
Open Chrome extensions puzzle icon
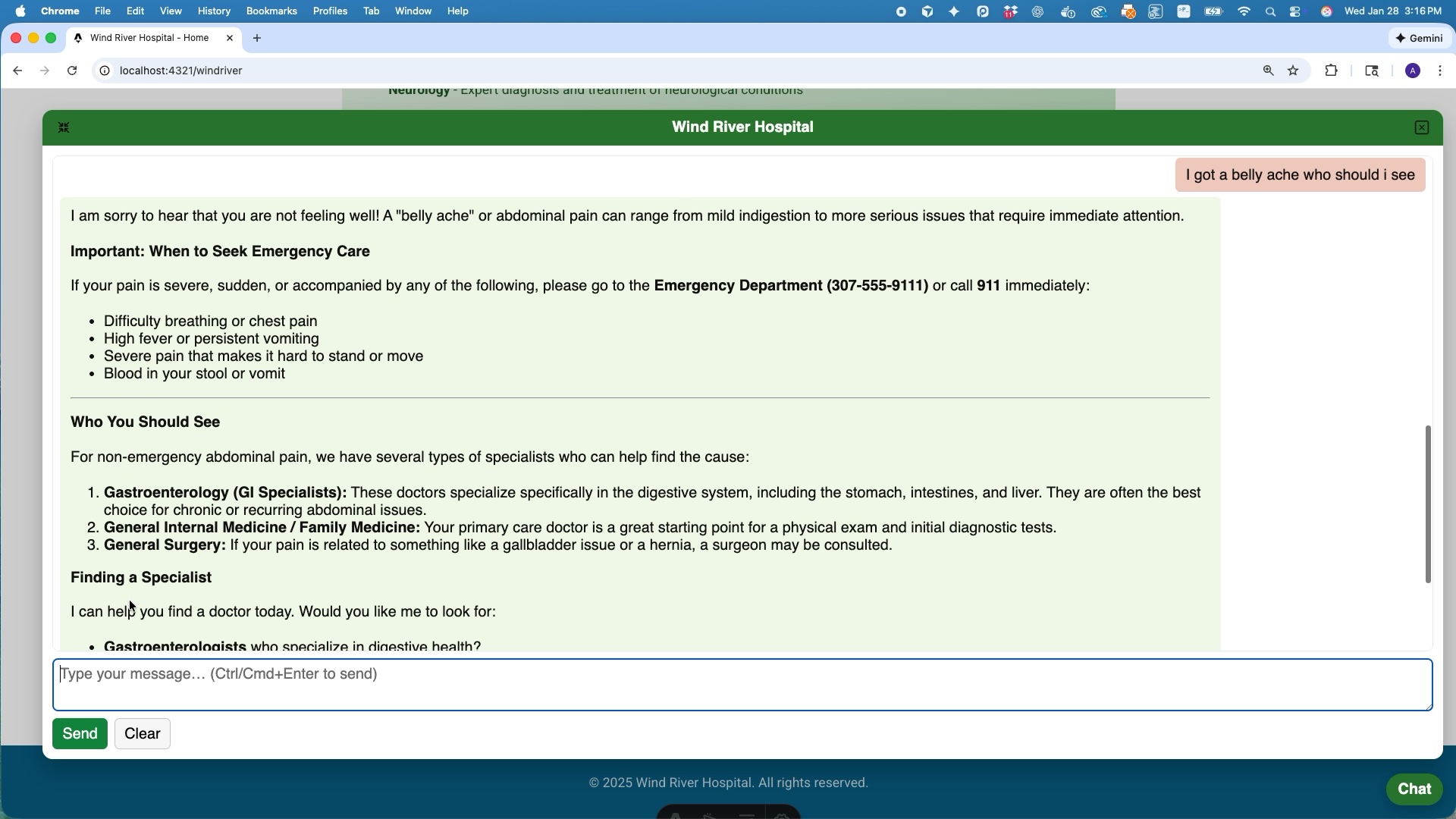tap(1332, 71)
